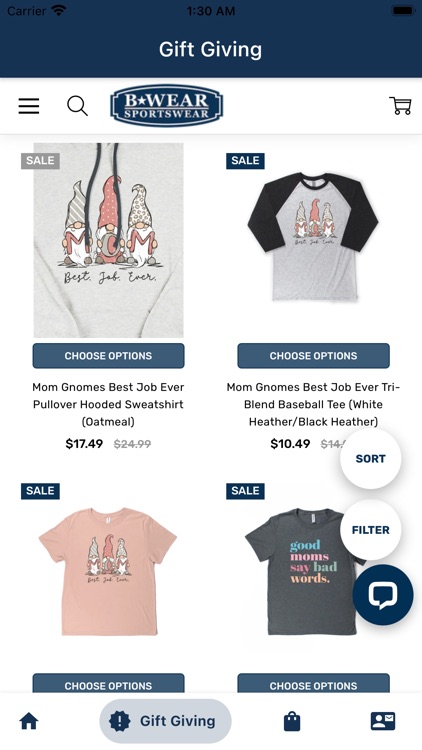Open the hamburger menu icon
Image resolution: width=422 pixels, height=750 pixels.
(29, 106)
